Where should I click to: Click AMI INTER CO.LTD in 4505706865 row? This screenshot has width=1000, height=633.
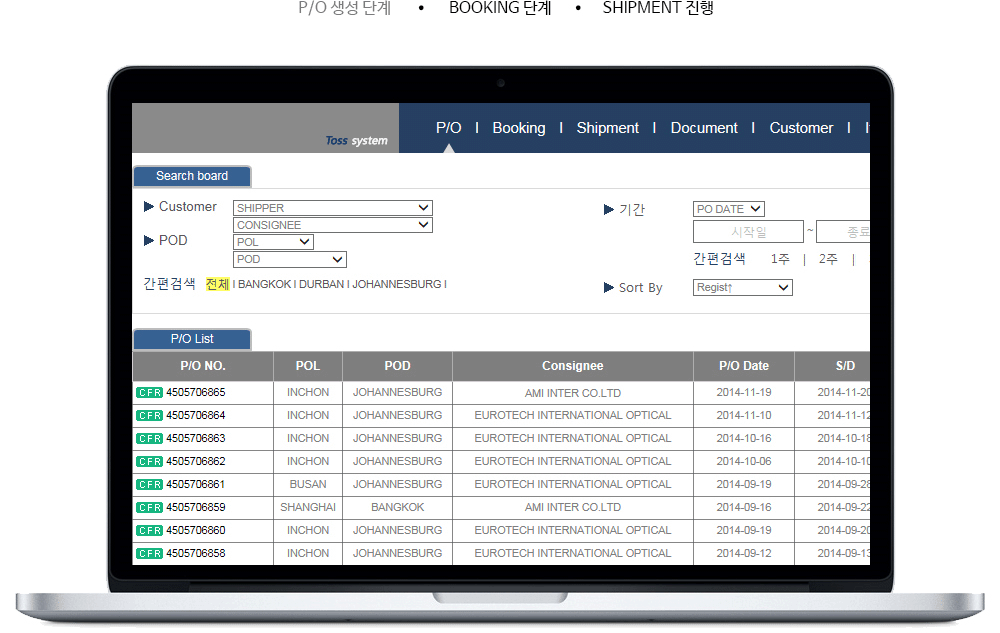click(573, 393)
